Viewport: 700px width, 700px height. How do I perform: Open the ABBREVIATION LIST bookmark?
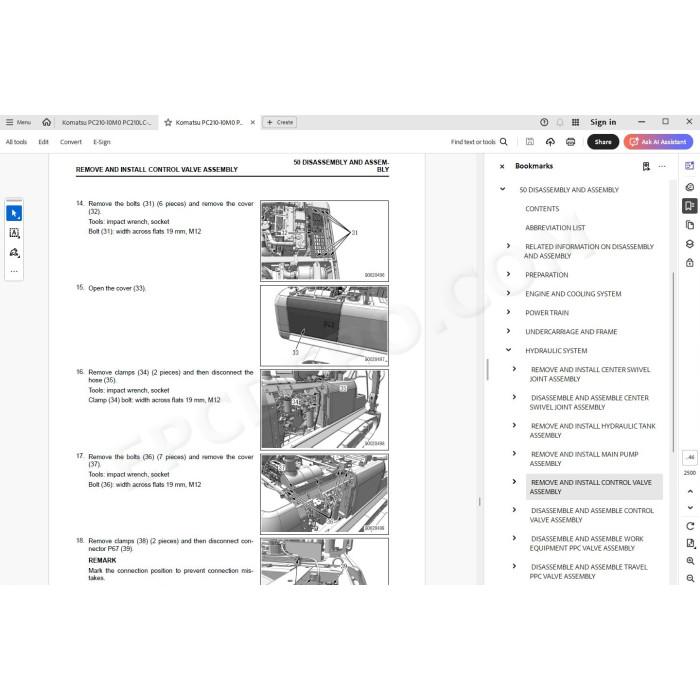tap(555, 228)
